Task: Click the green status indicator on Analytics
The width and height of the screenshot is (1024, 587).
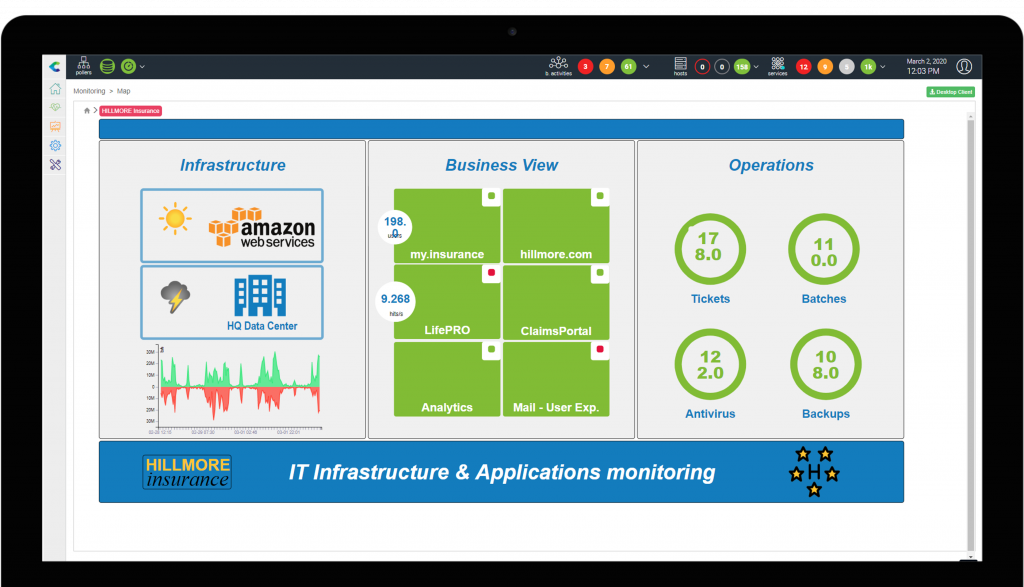Action: click(x=491, y=349)
